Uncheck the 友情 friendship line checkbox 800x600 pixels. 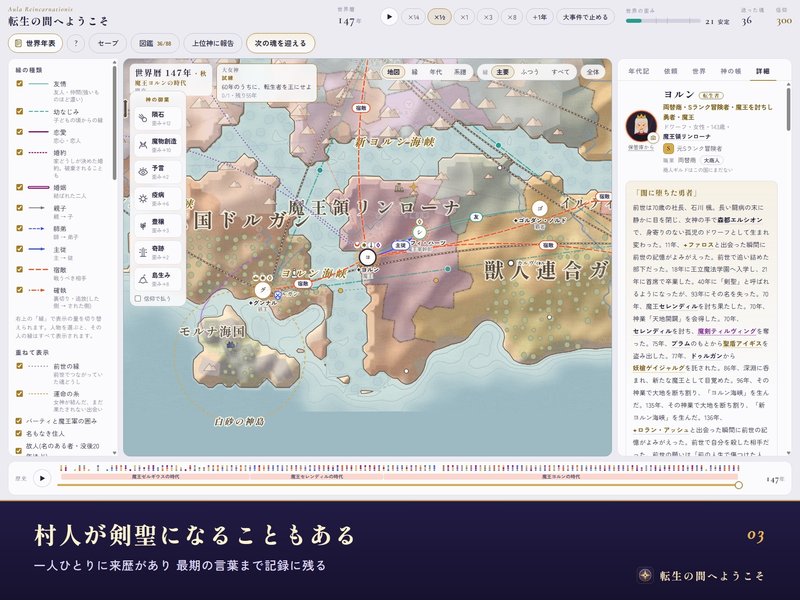click(x=19, y=83)
